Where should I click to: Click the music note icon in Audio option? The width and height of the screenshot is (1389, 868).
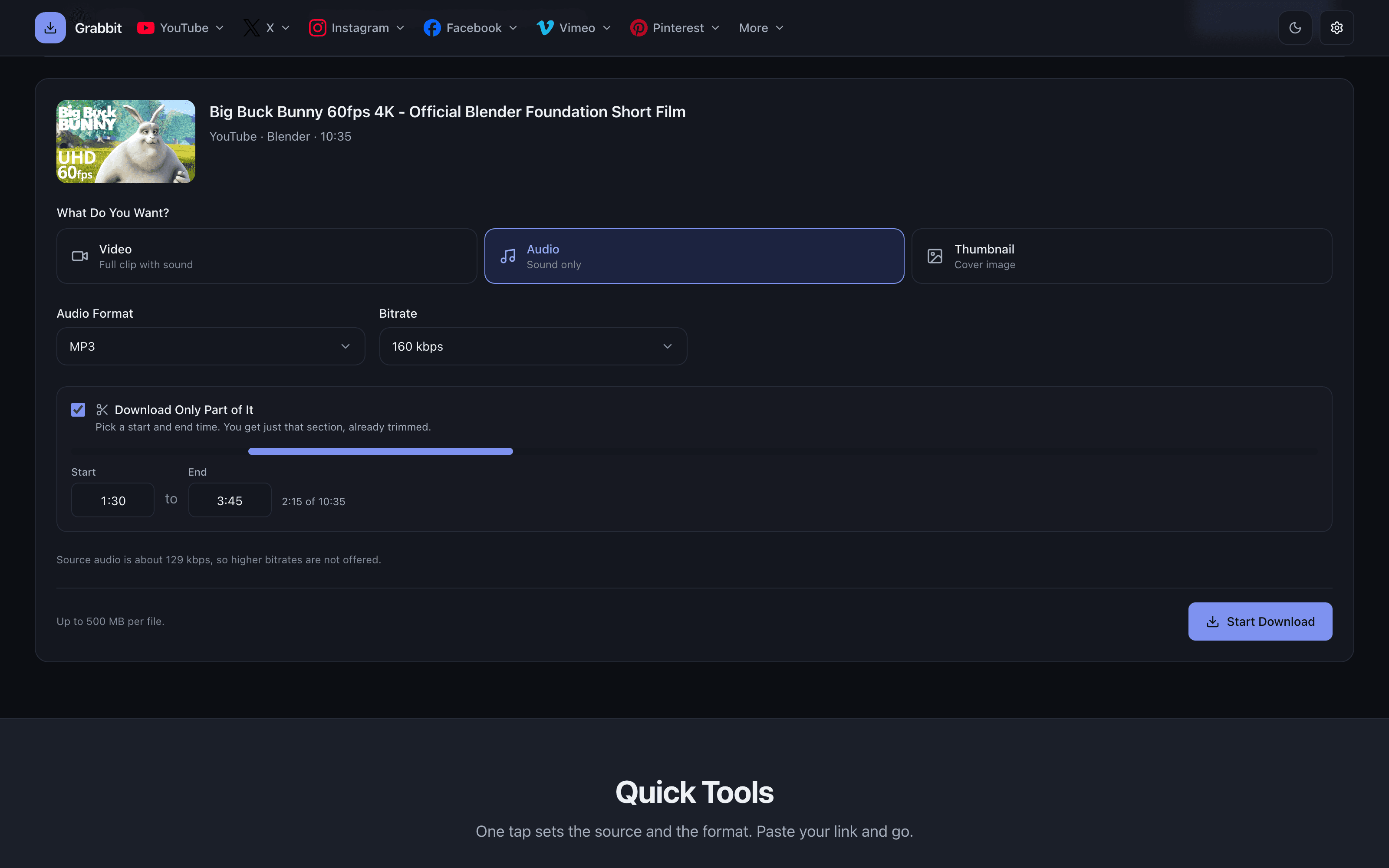[508, 256]
